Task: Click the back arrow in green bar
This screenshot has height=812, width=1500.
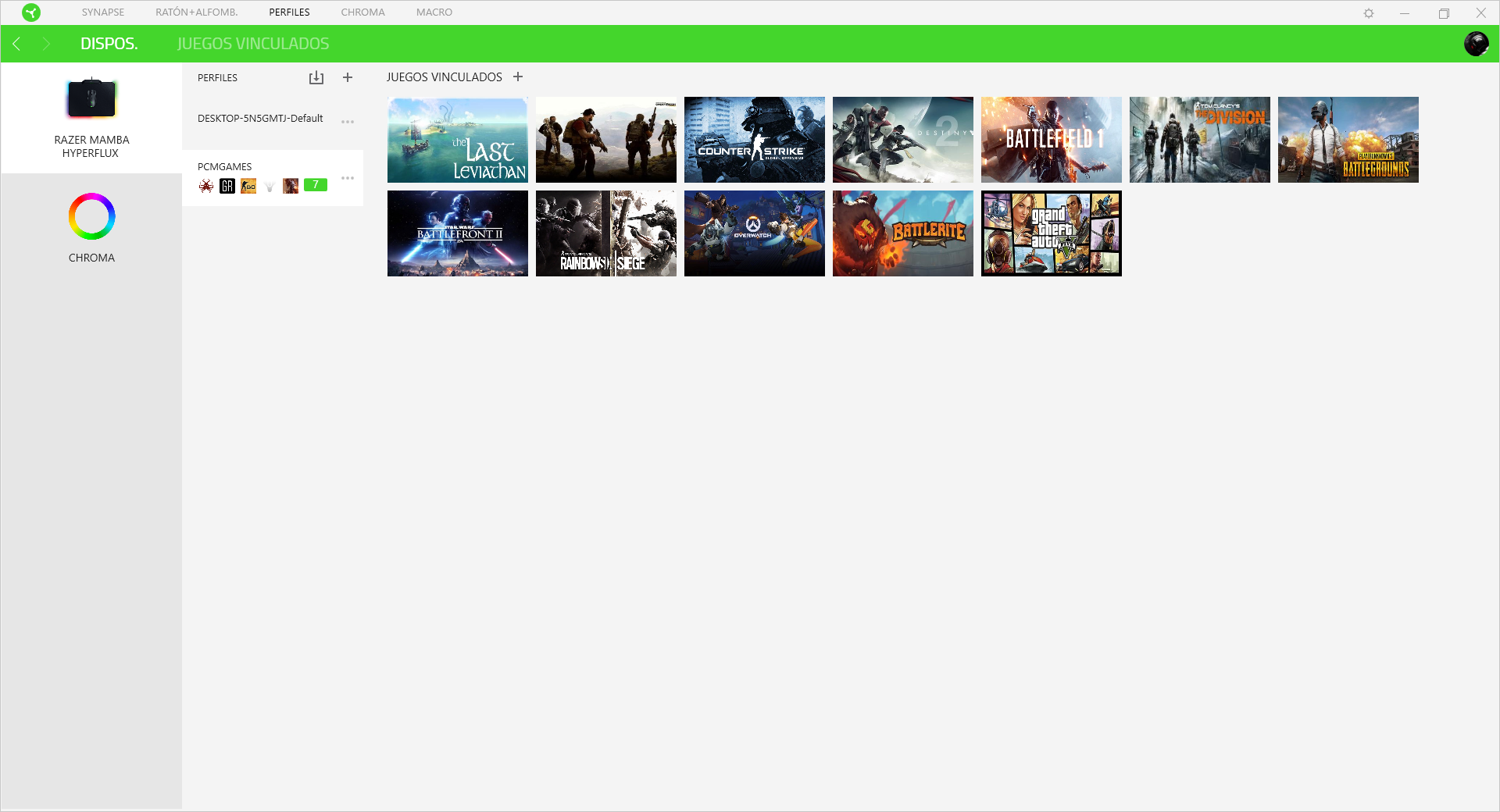Action: pos(16,44)
